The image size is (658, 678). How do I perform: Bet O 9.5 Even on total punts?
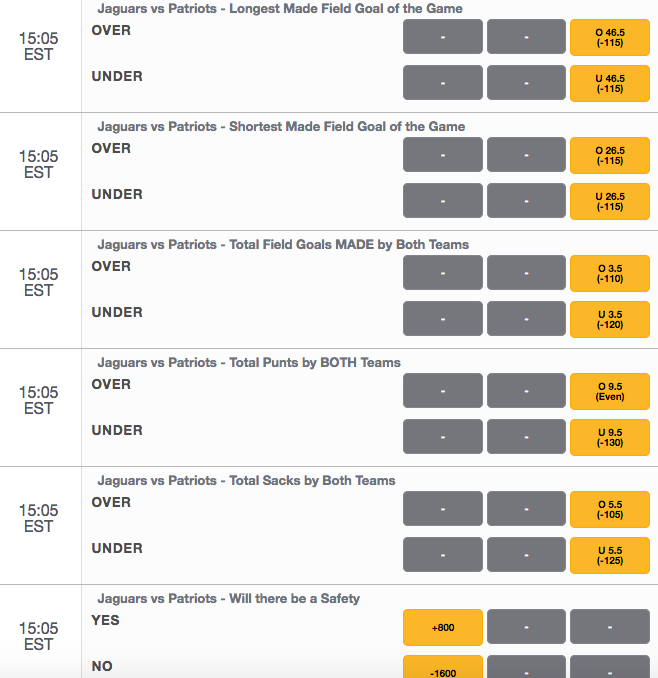click(x=610, y=392)
